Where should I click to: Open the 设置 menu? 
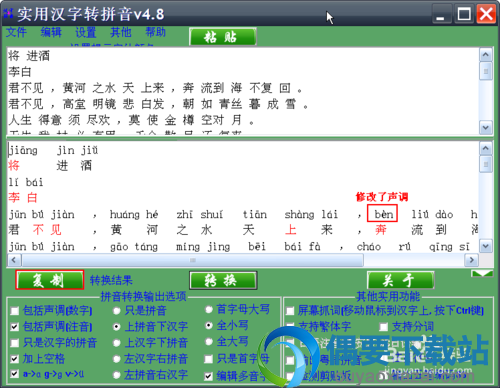coord(86,32)
